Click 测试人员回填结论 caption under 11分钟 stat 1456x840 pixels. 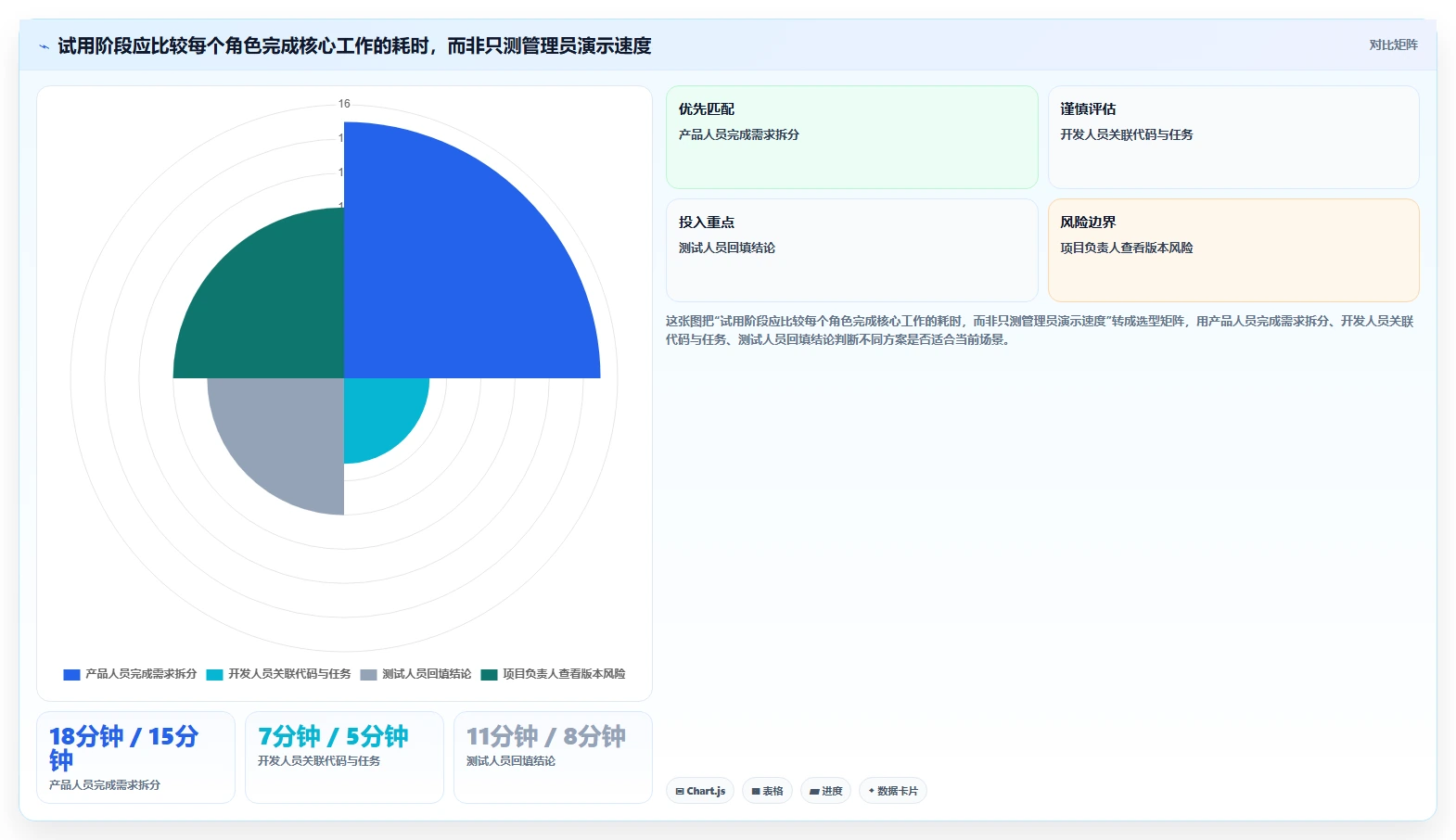coord(511,760)
